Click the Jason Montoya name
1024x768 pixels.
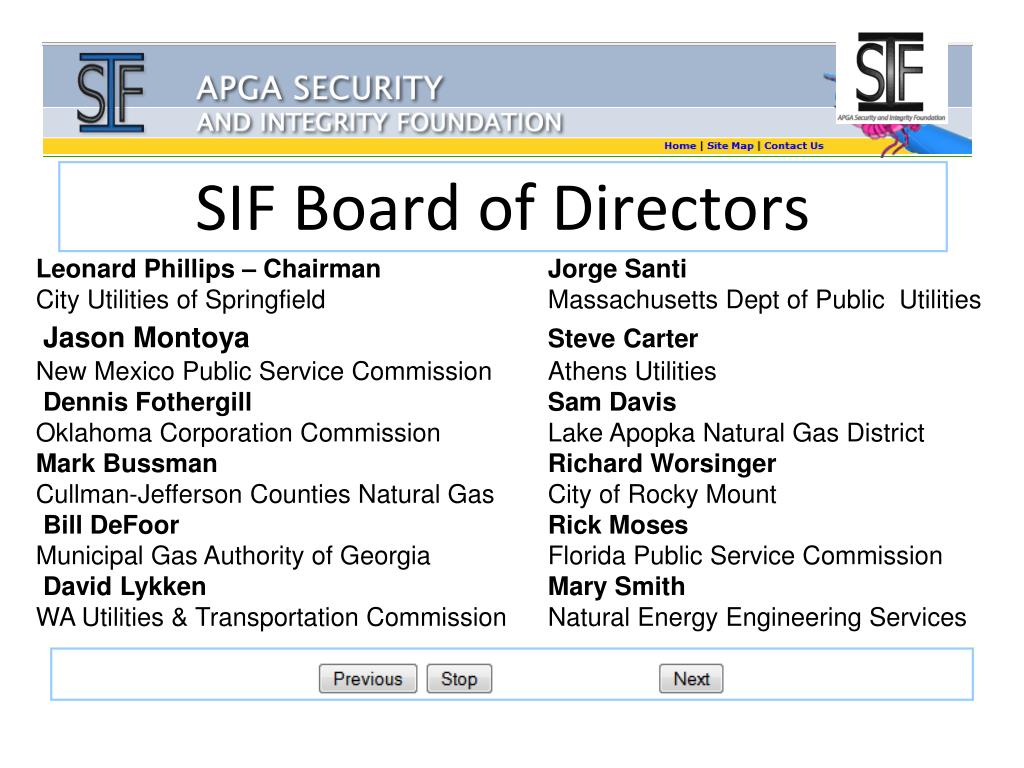point(146,338)
